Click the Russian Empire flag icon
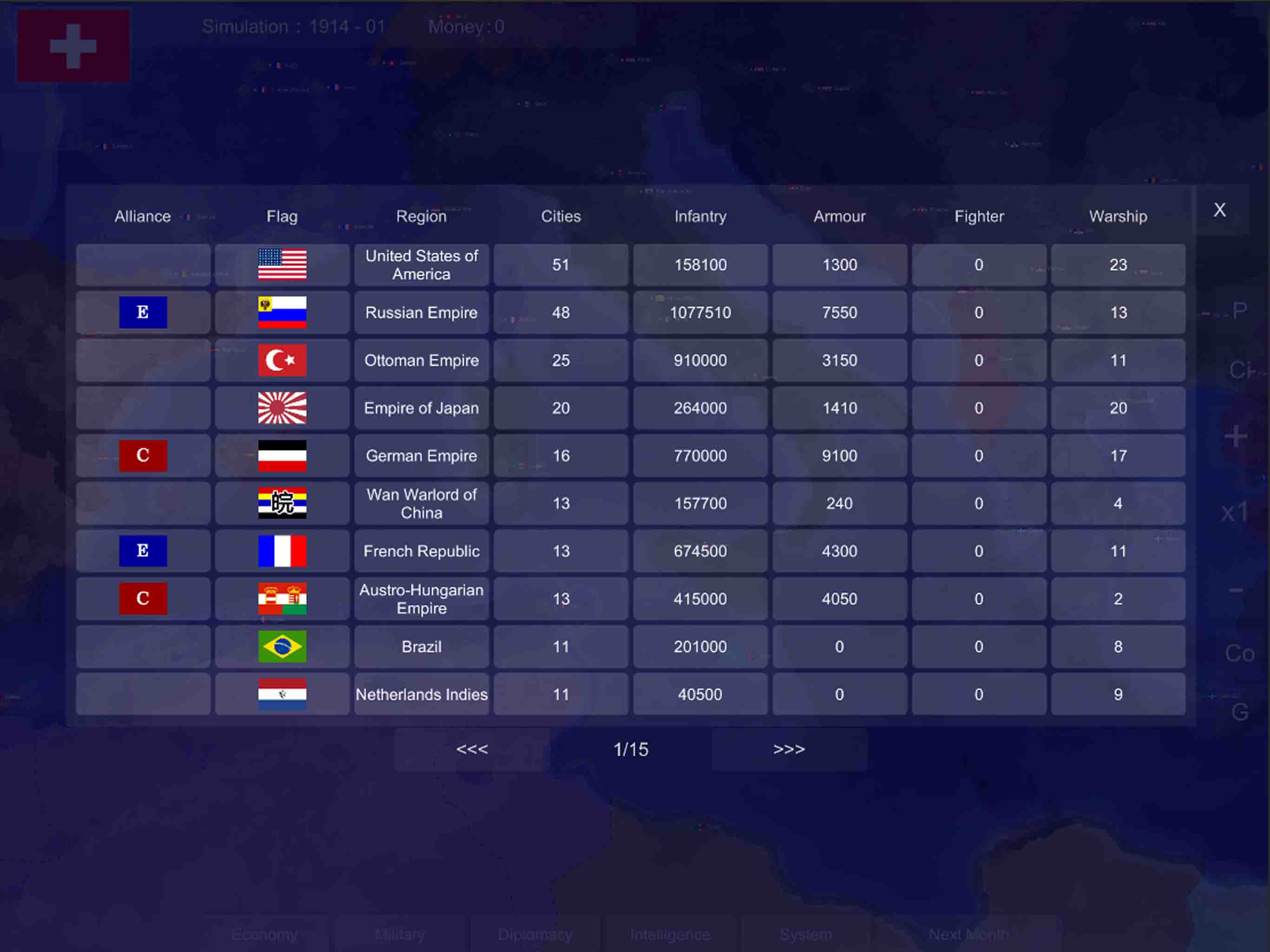Image resolution: width=1270 pixels, height=952 pixels. tap(282, 312)
